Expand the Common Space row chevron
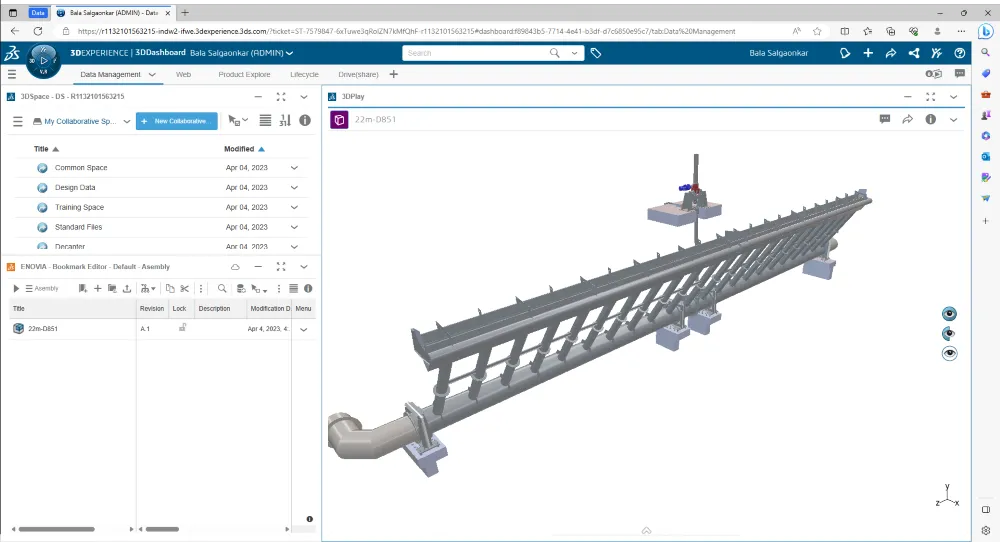Viewport: 1000px width, 542px height. coord(294,168)
